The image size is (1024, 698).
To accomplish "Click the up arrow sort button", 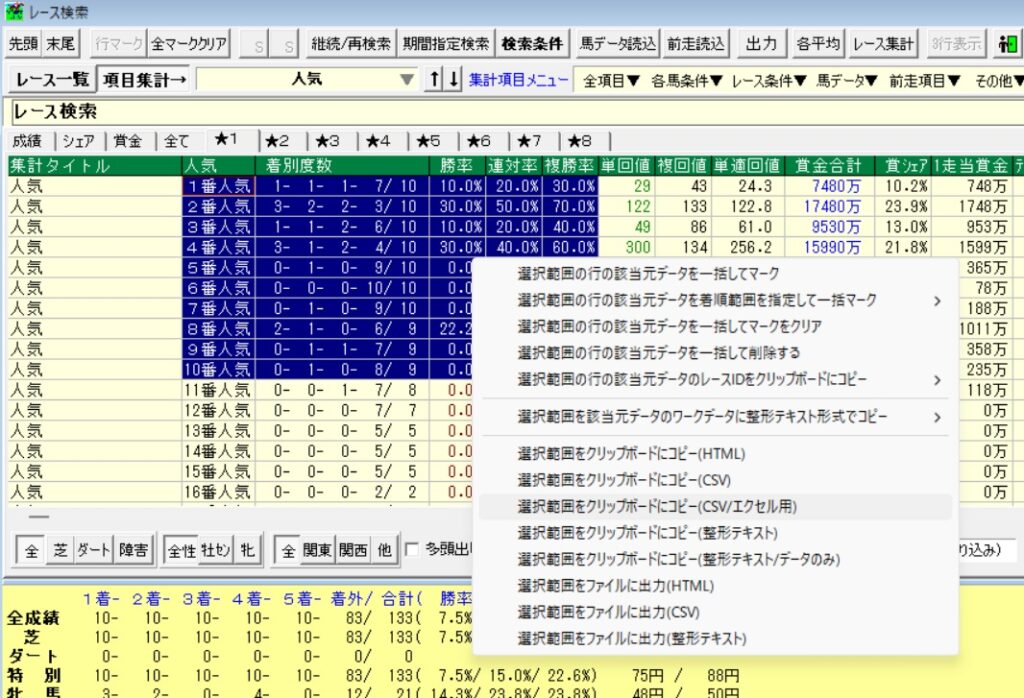I will (434, 80).
